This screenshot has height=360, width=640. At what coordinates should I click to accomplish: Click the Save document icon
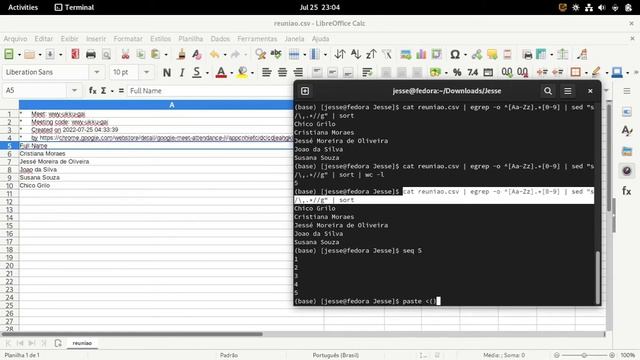pyautogui.click(x=50, y=54)
